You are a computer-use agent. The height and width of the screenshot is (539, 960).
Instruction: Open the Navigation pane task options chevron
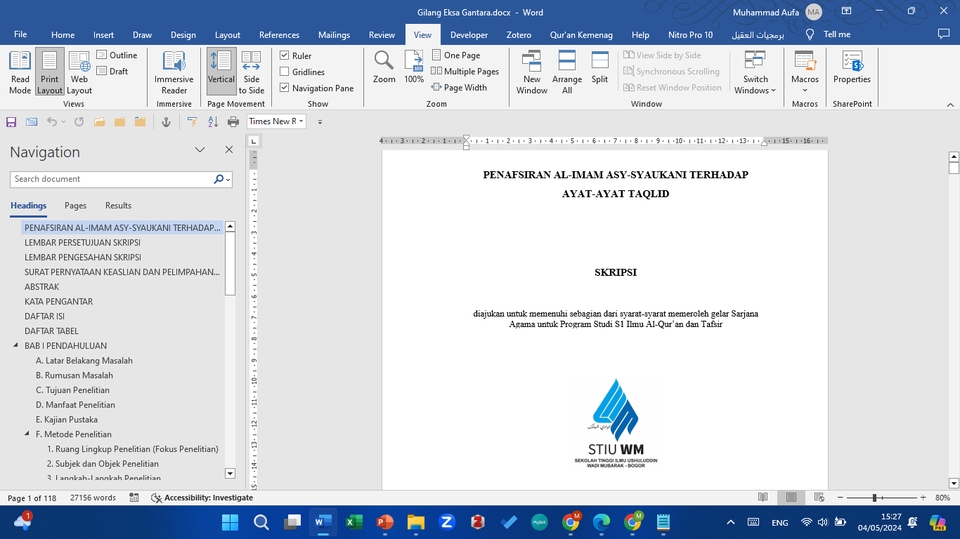(200, 149)
